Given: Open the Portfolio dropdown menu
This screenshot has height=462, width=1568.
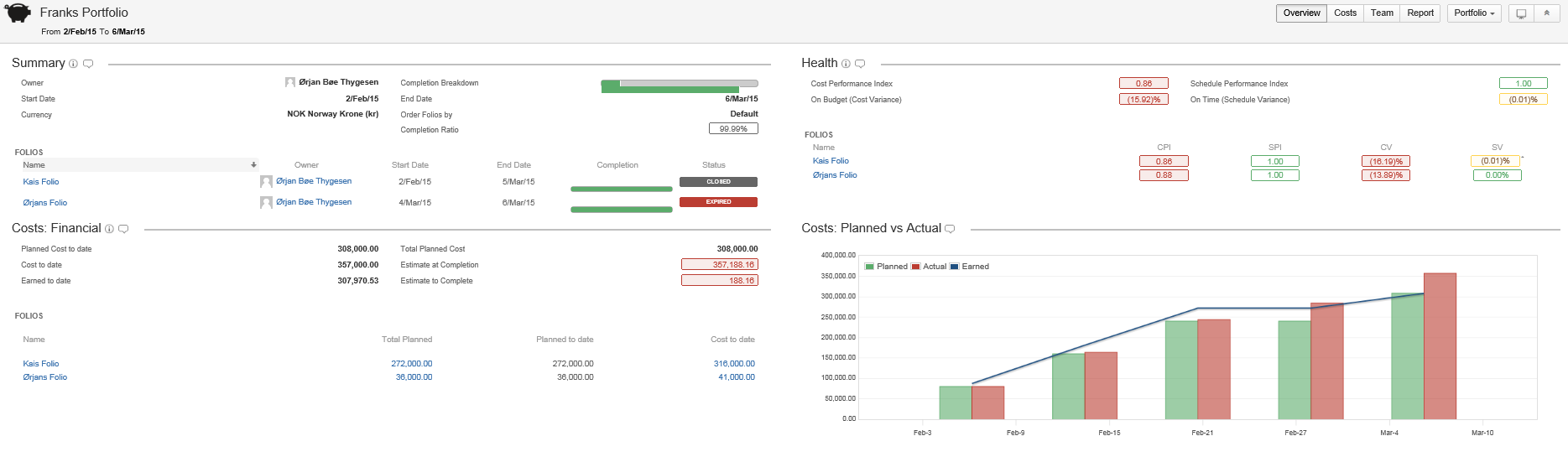Looking at the screenshot, I should [1474, 13].
